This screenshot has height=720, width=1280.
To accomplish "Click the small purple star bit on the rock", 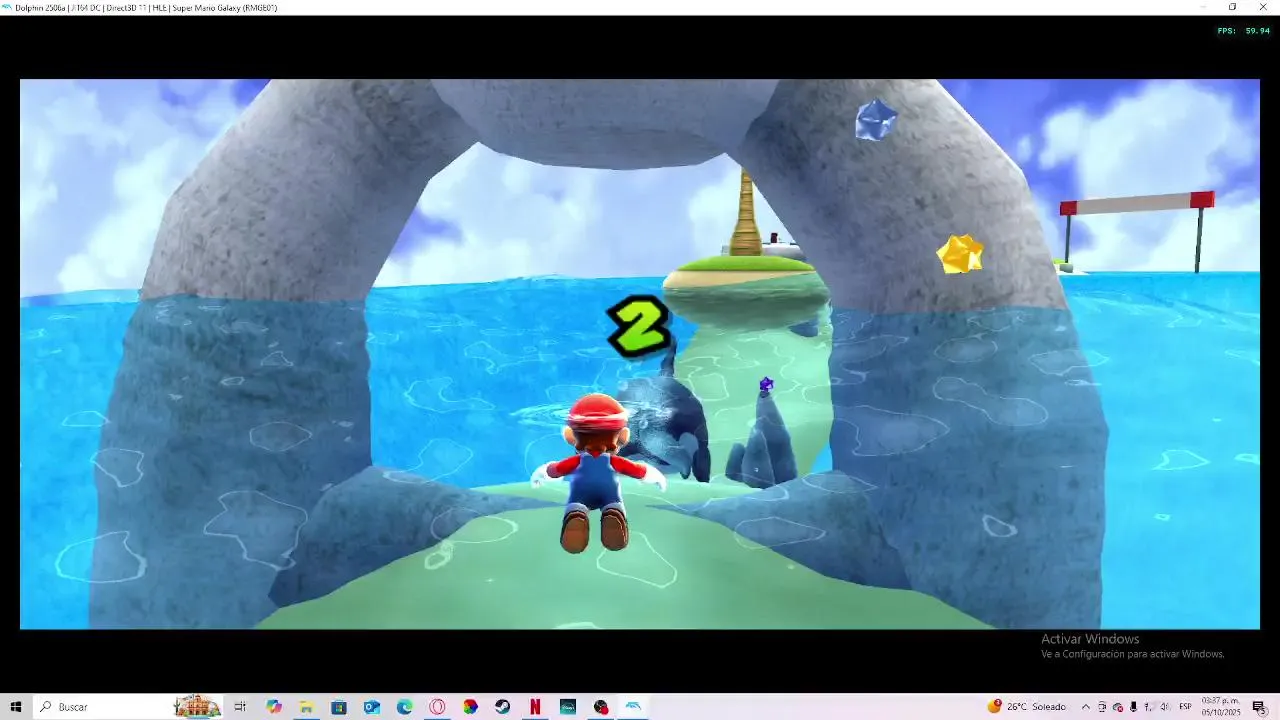I will pos(766,384).
